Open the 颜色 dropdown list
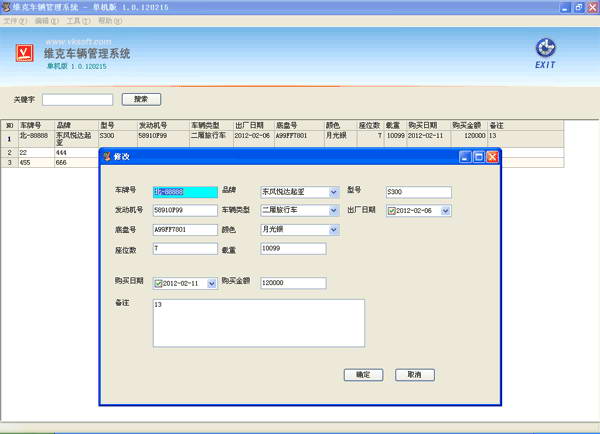 (333, 230)
